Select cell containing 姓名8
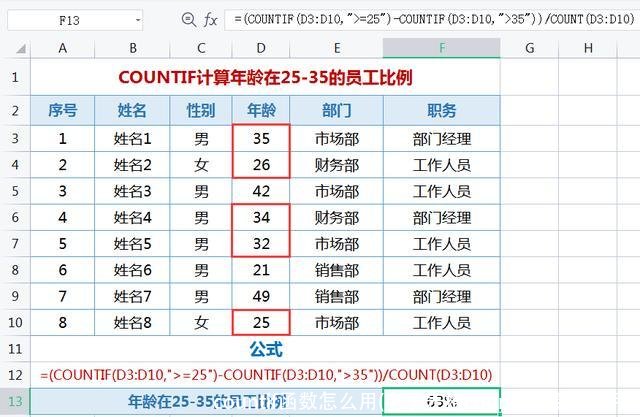Image resolution: width=640 pixels, height=417 pixels. 132,322
